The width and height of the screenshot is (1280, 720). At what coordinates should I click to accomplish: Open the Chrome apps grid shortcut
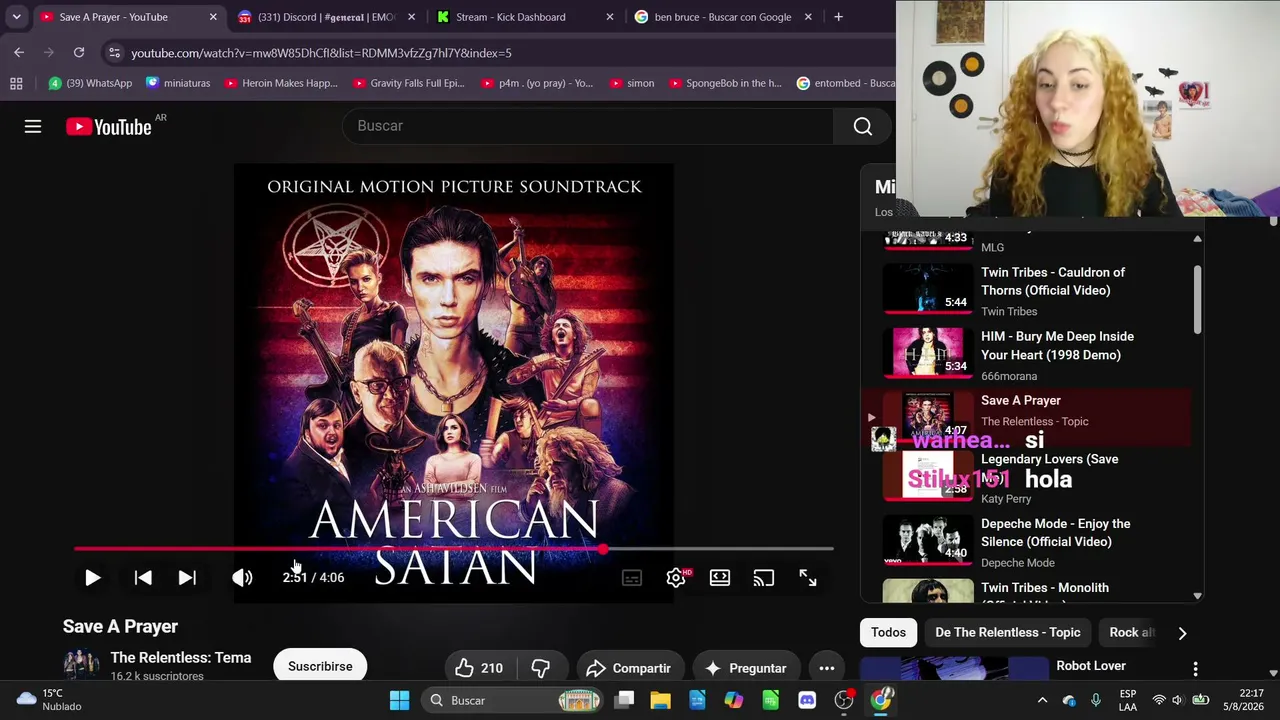point(16,83)
